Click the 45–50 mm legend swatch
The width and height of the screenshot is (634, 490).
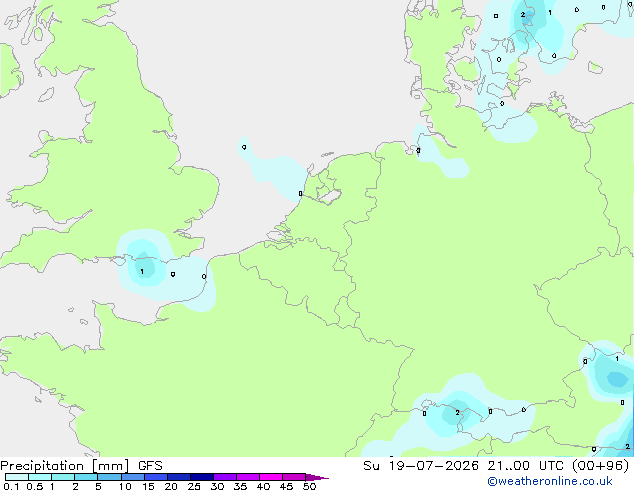tap(294, 477)
